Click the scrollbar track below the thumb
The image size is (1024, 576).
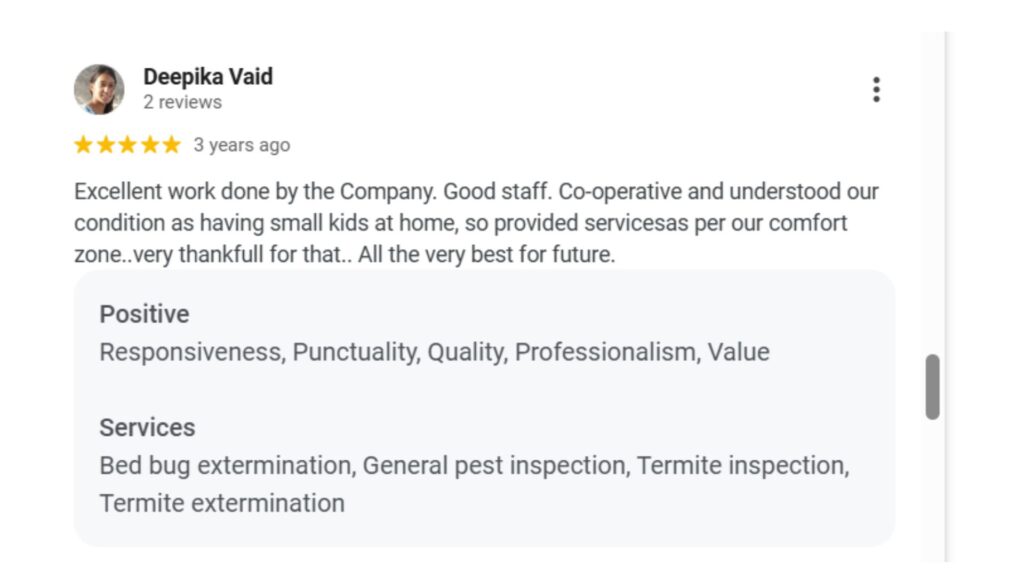click(932, 490)
